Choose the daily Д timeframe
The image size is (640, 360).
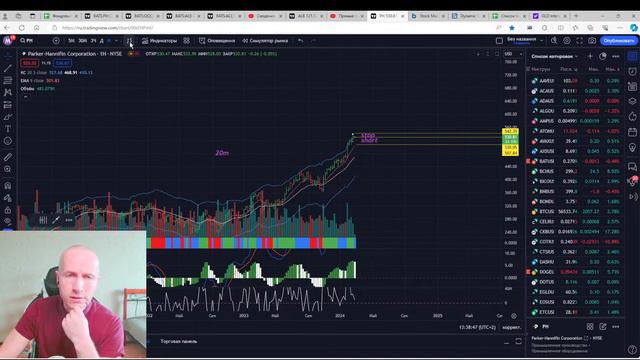click(x=102, y=41)
